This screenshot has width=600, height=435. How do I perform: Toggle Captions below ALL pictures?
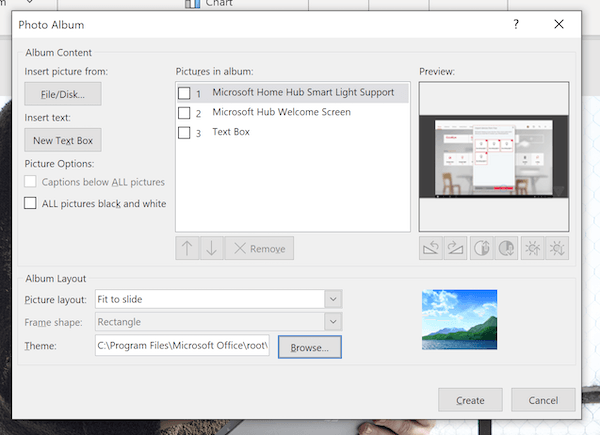tap(30, 181)
